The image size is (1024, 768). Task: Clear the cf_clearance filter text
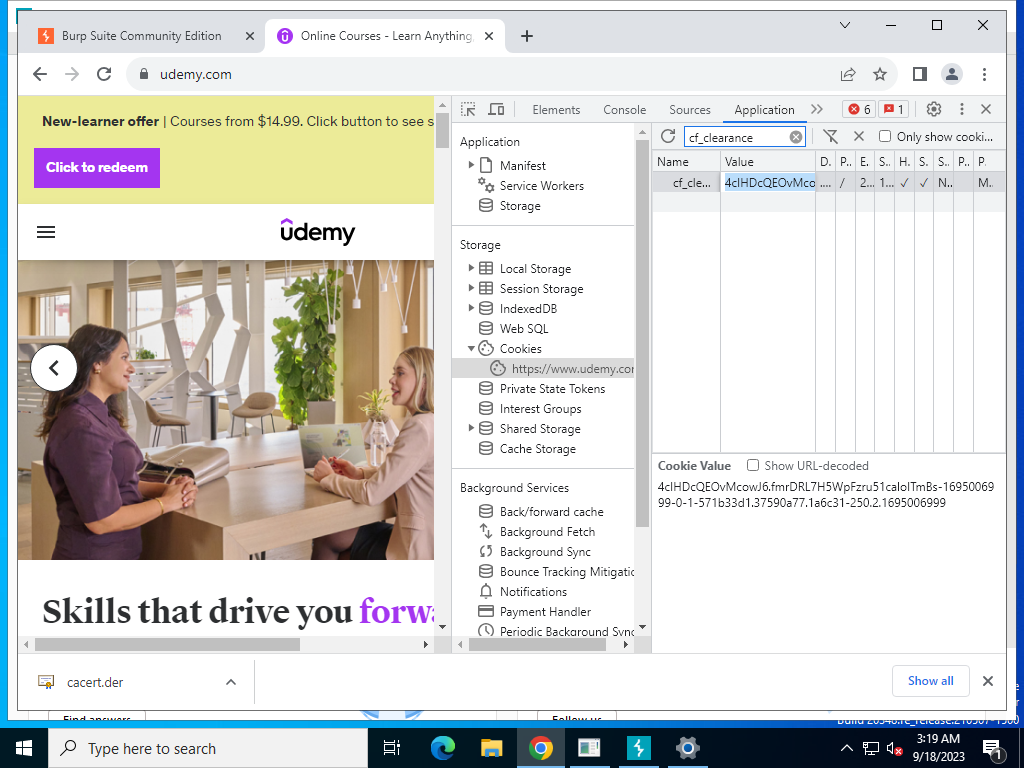pos(795,137)
